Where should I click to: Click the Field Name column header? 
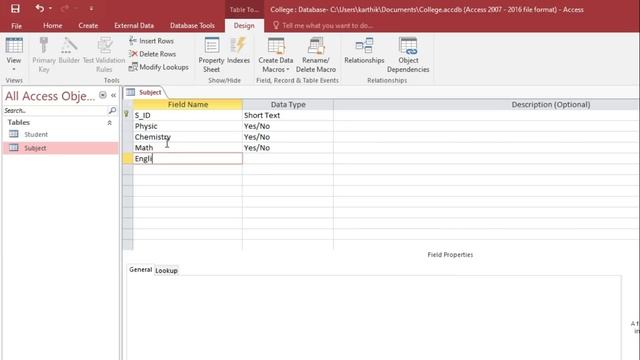point(188,104)
